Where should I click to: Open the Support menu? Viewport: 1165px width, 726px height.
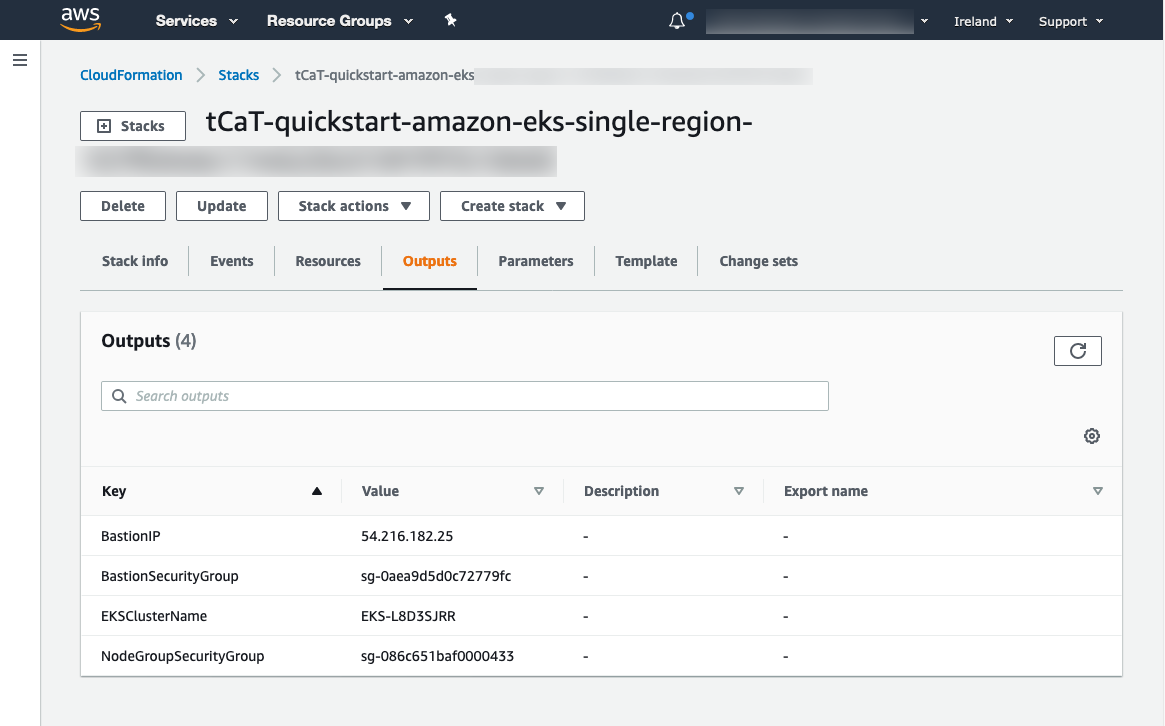click(x=1071, y=22)
